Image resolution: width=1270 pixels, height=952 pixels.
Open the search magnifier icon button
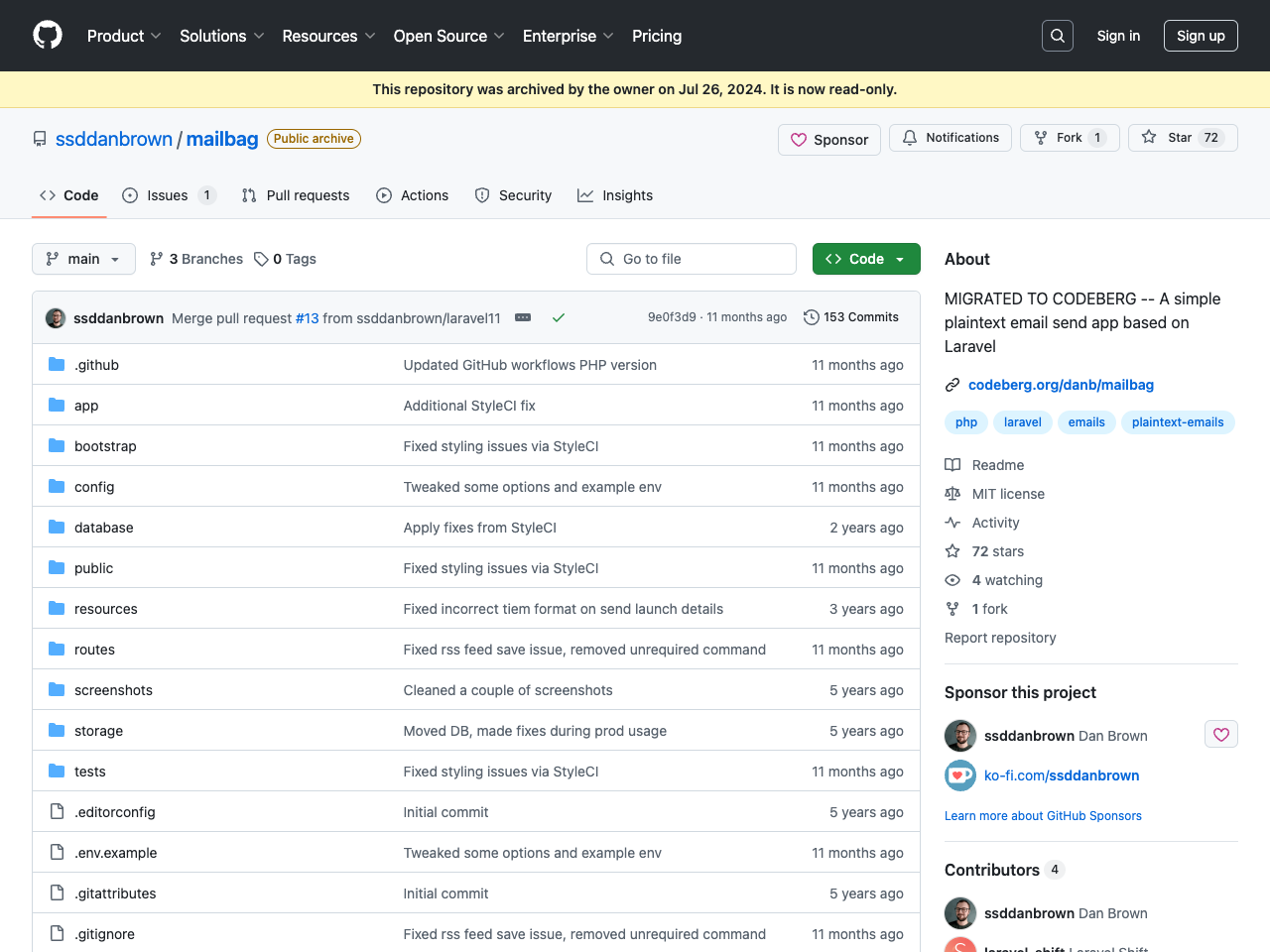(1058, 36)
